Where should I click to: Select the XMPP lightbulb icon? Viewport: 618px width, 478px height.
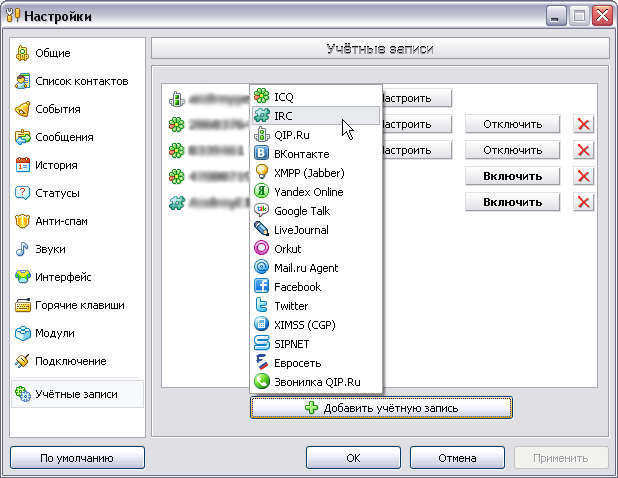(261, 172)
